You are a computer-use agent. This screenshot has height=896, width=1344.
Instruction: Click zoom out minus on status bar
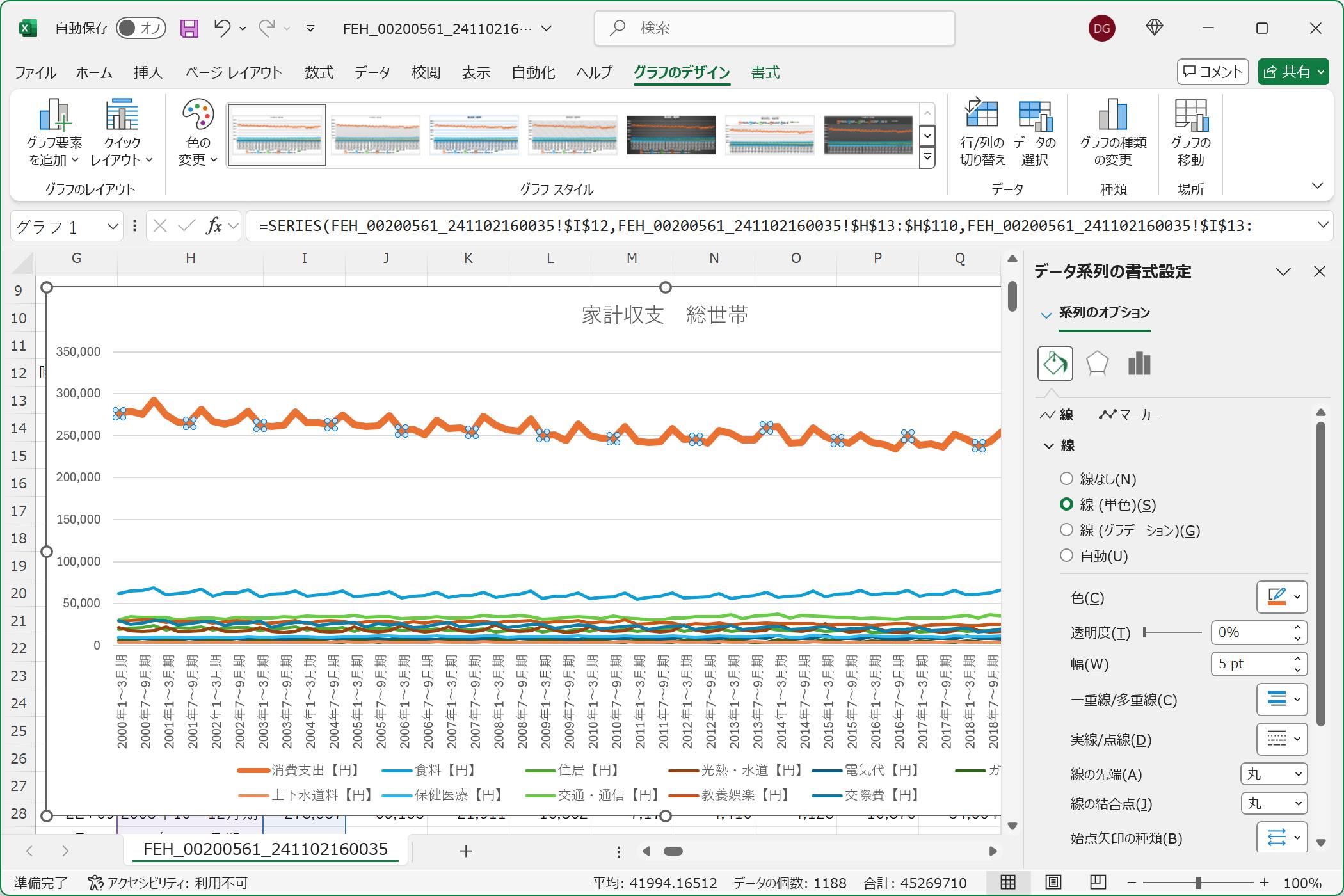tap(1132, 883)
